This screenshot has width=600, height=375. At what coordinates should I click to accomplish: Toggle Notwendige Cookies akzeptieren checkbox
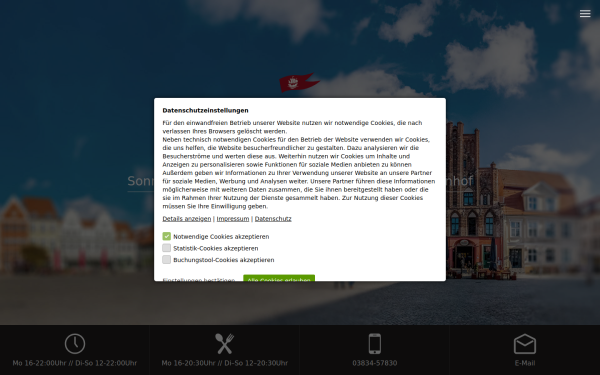coord(166,236)
